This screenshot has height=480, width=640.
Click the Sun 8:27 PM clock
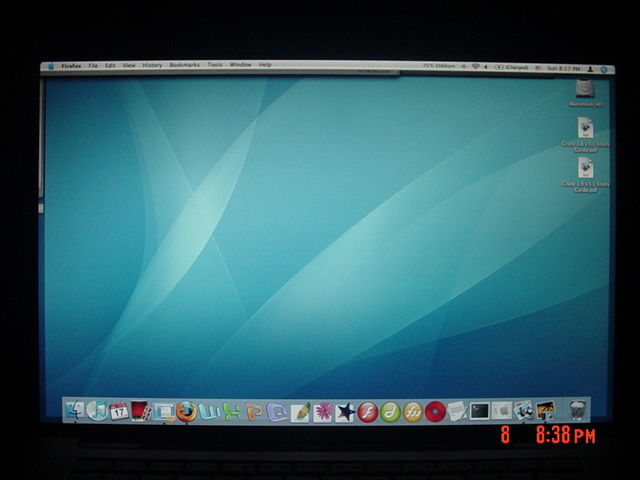coord(564,69)
